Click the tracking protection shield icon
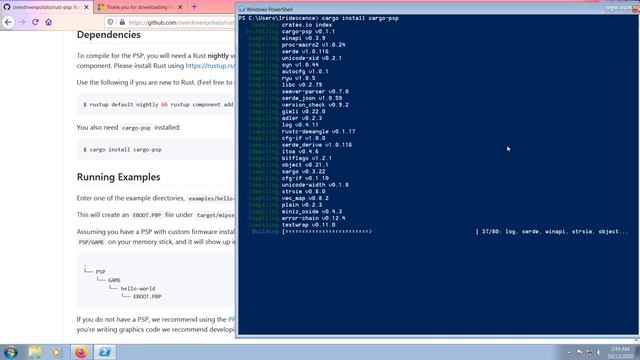640x360 pixels. click(110, 22)
